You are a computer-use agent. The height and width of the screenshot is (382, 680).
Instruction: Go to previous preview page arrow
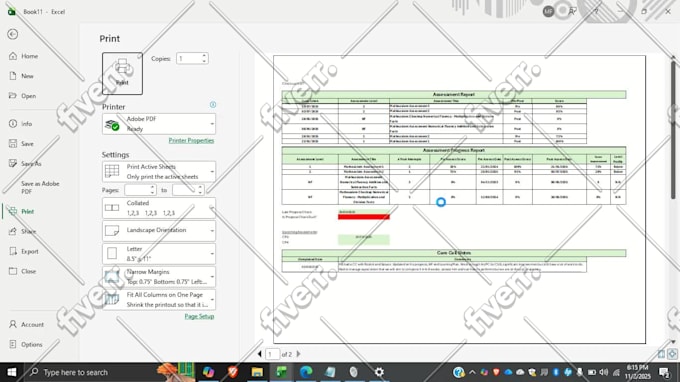click(x=260, y=354)
